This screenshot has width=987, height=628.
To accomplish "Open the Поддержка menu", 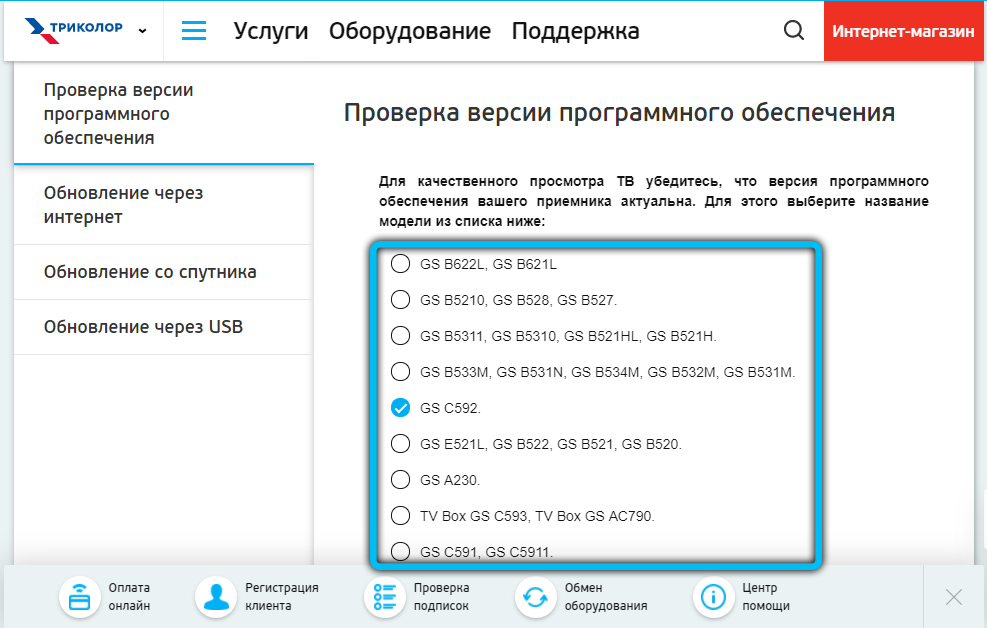I will [575, 31].
